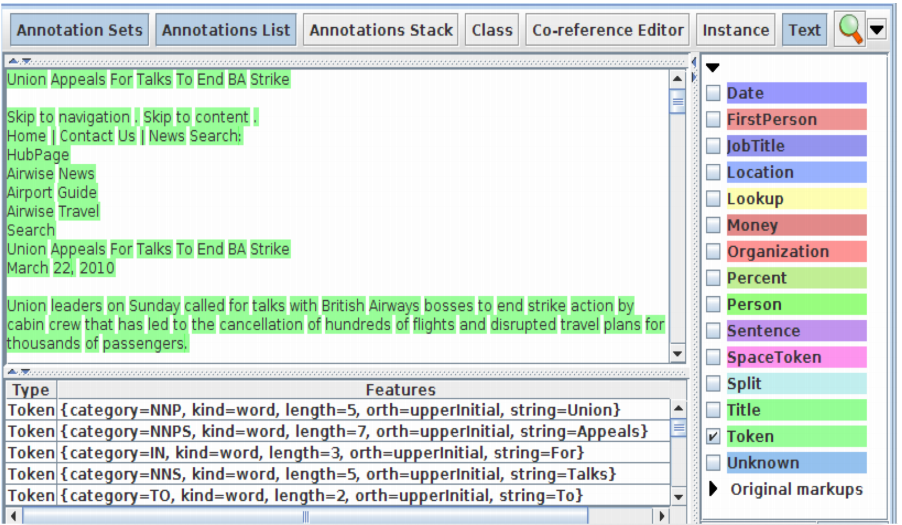Click the Type column header
This screenshot has width=902, height=525.
[x=30, y=390]
